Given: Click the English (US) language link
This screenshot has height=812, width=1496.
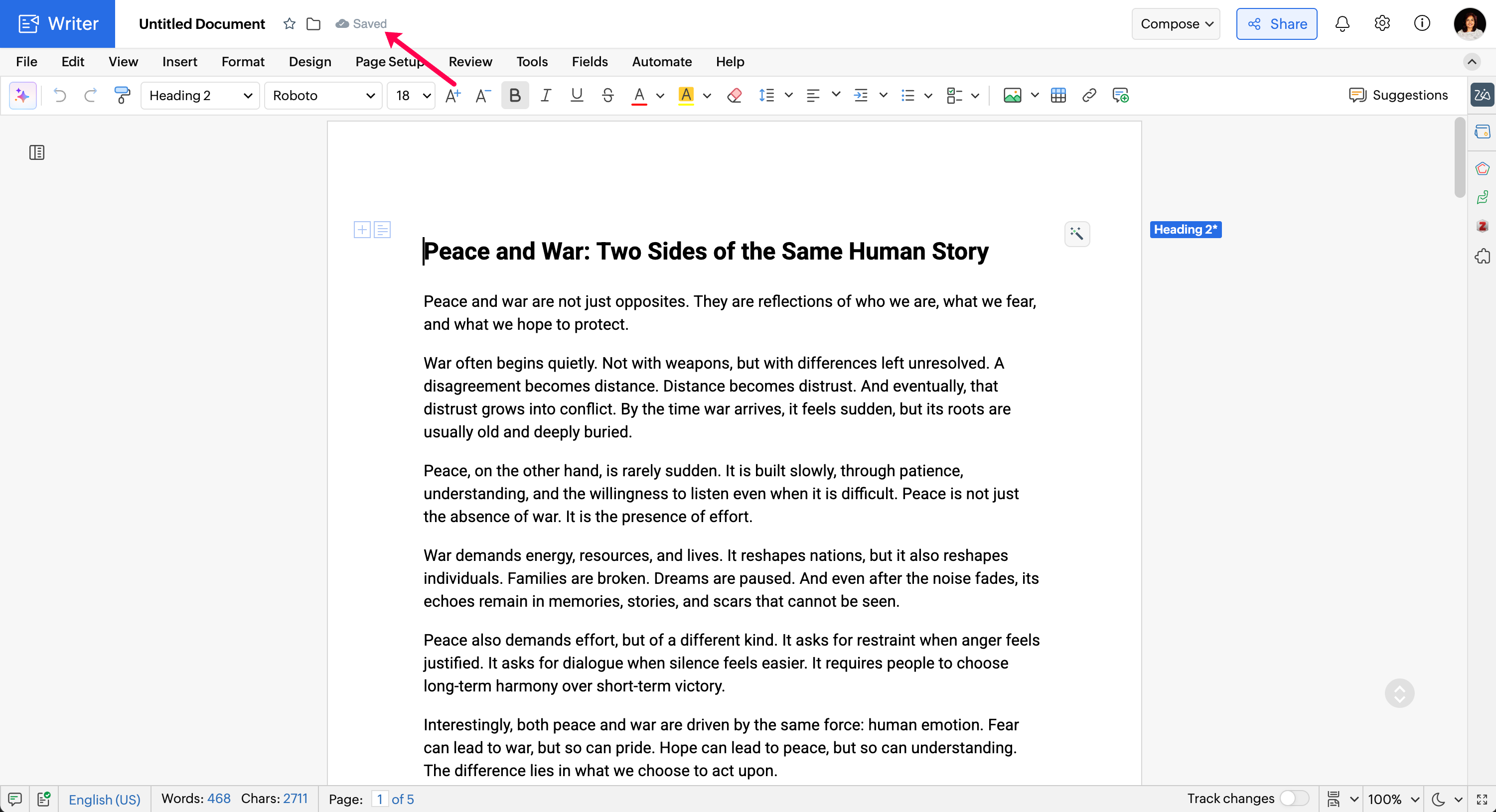Looking at the screenshot, I should (105, 799).
